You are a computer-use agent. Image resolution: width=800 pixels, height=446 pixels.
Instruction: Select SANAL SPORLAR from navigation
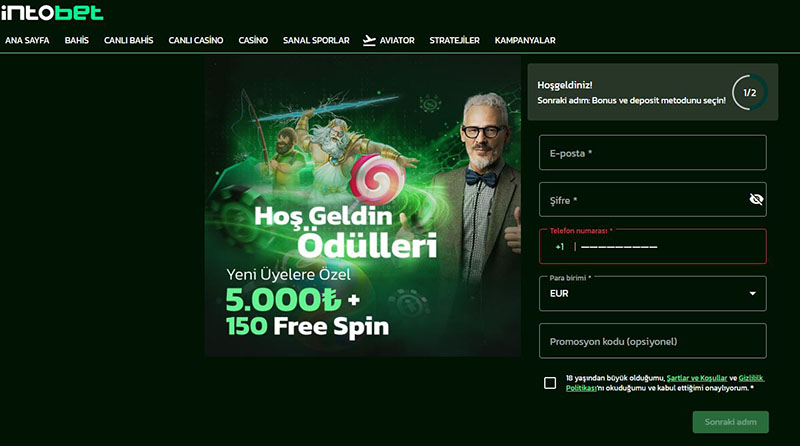point(316,40)
